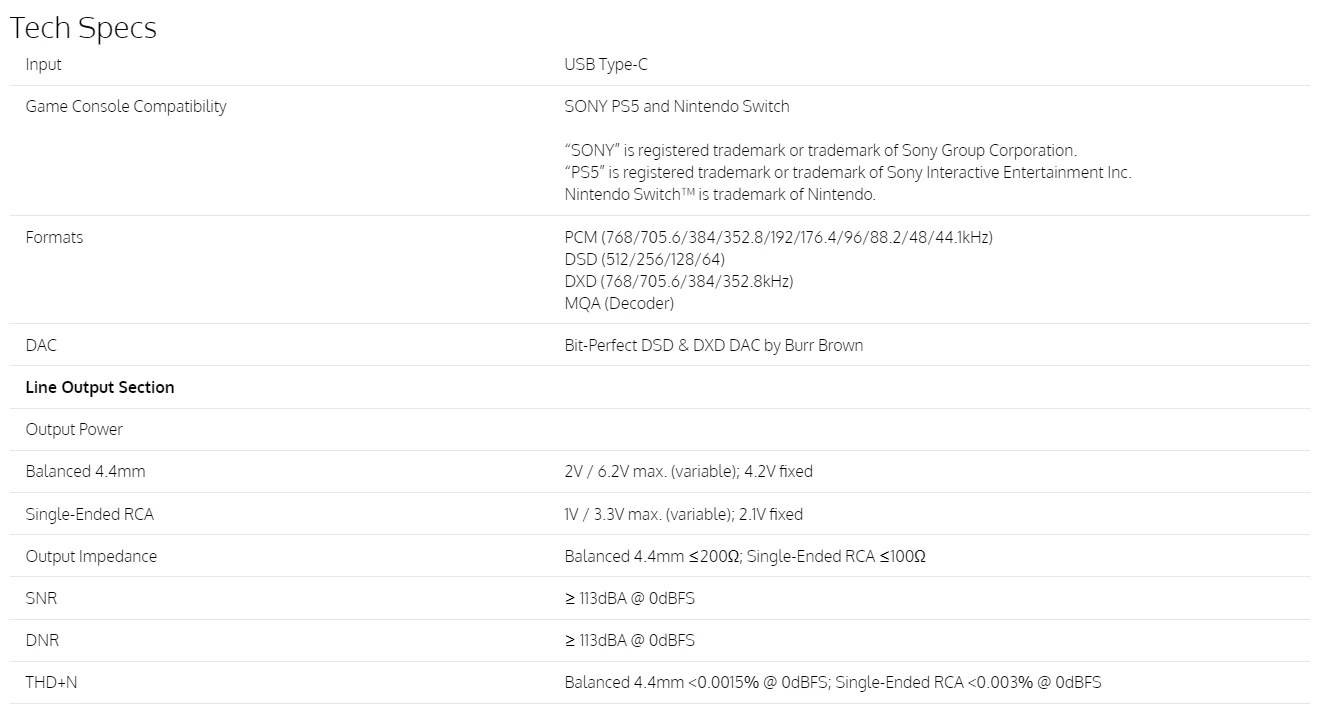Select the SNR row label
Image resolution: width=1321 pixels, height=715 pixels.
click(x=41, y=599)
